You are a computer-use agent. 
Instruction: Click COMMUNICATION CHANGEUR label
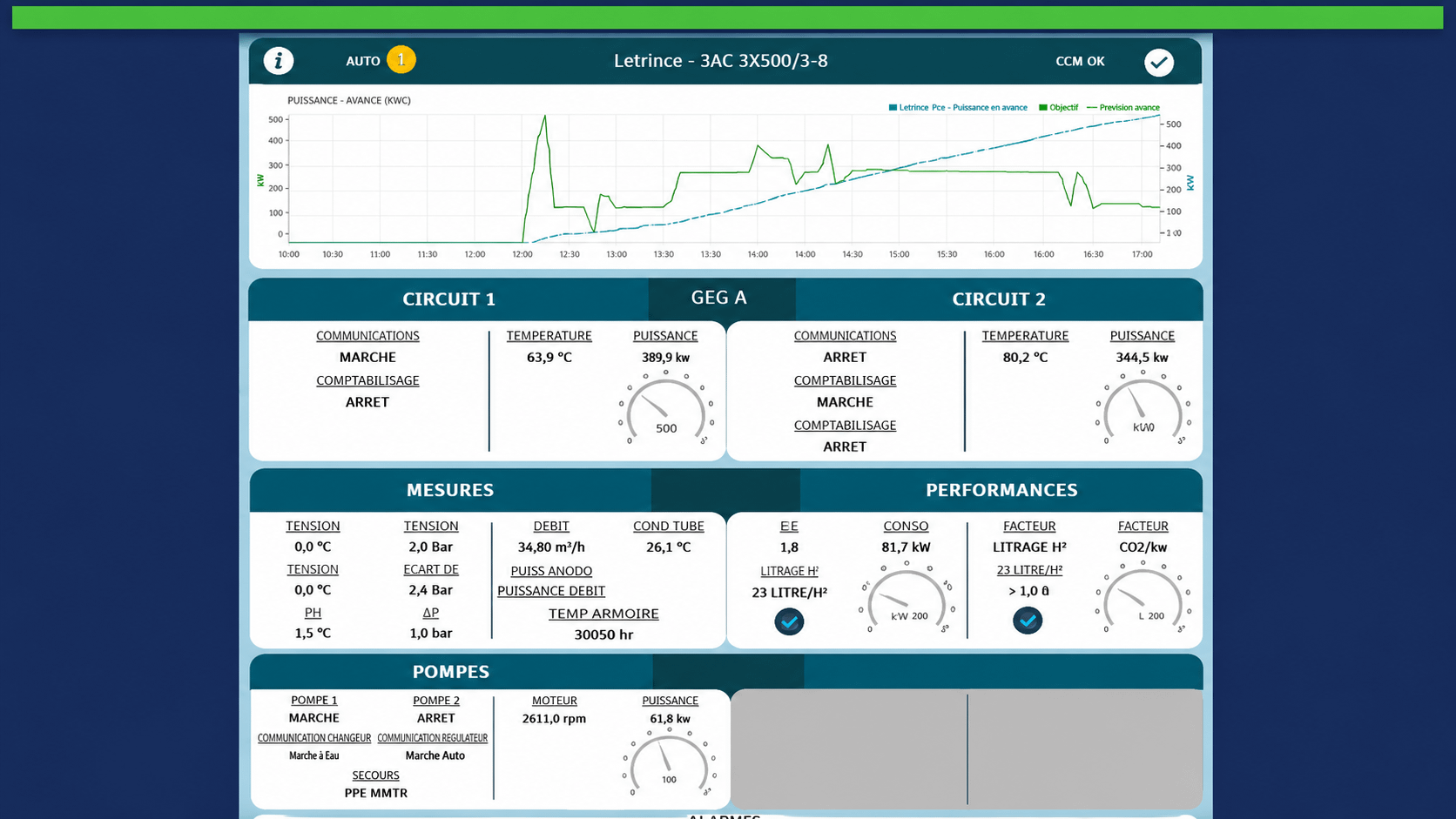click(x=314, y=738)
